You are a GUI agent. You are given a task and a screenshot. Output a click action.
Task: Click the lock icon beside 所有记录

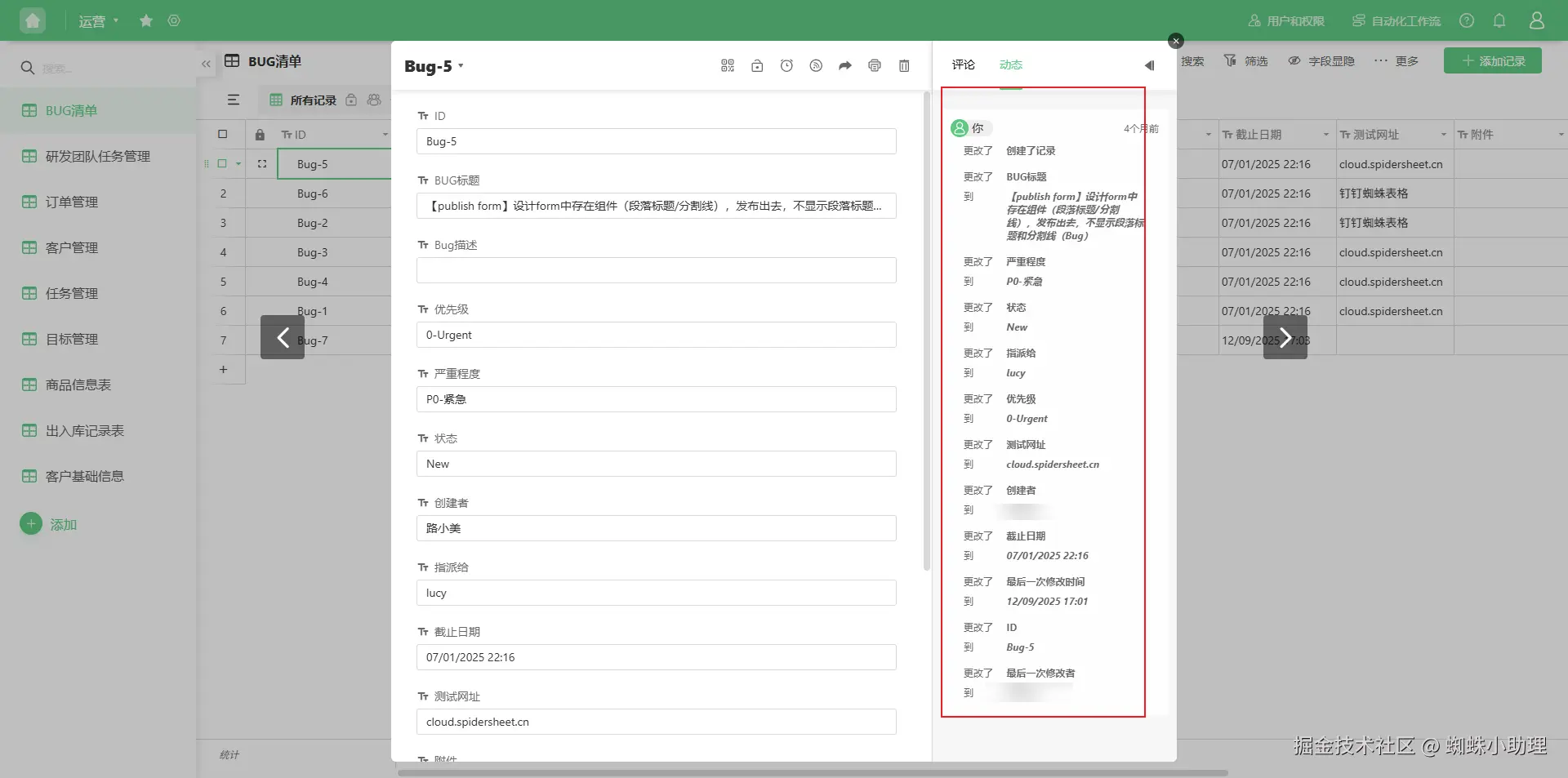pos(351,100)
